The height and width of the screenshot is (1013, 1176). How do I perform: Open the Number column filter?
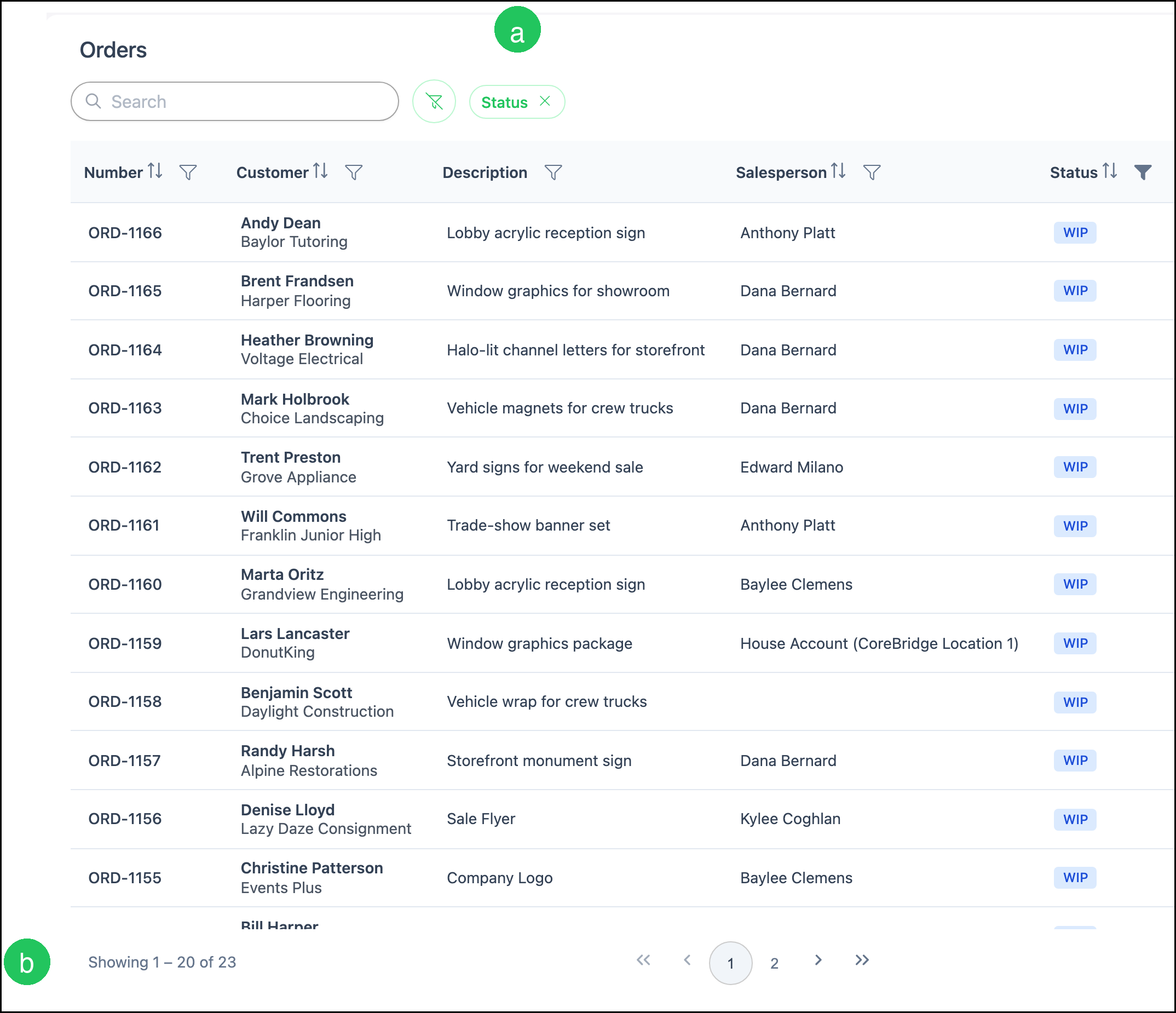click(188, 172)
